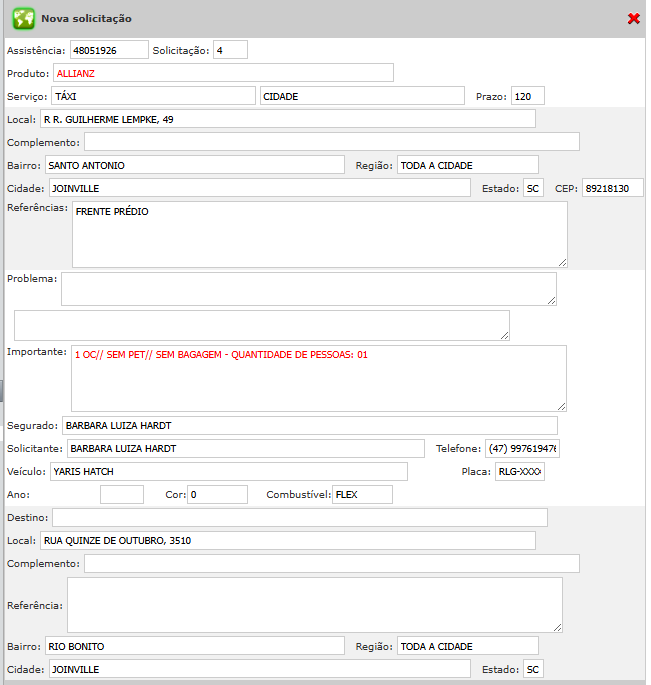Focus the Produto field showing ALLIANZ

(x=222, y=73)
